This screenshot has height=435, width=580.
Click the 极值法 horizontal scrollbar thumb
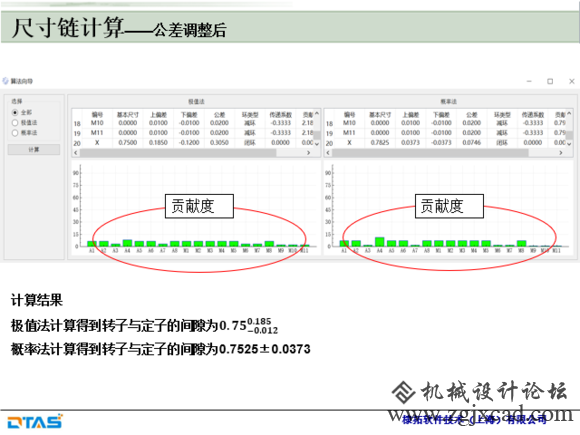tap(178, 153)
